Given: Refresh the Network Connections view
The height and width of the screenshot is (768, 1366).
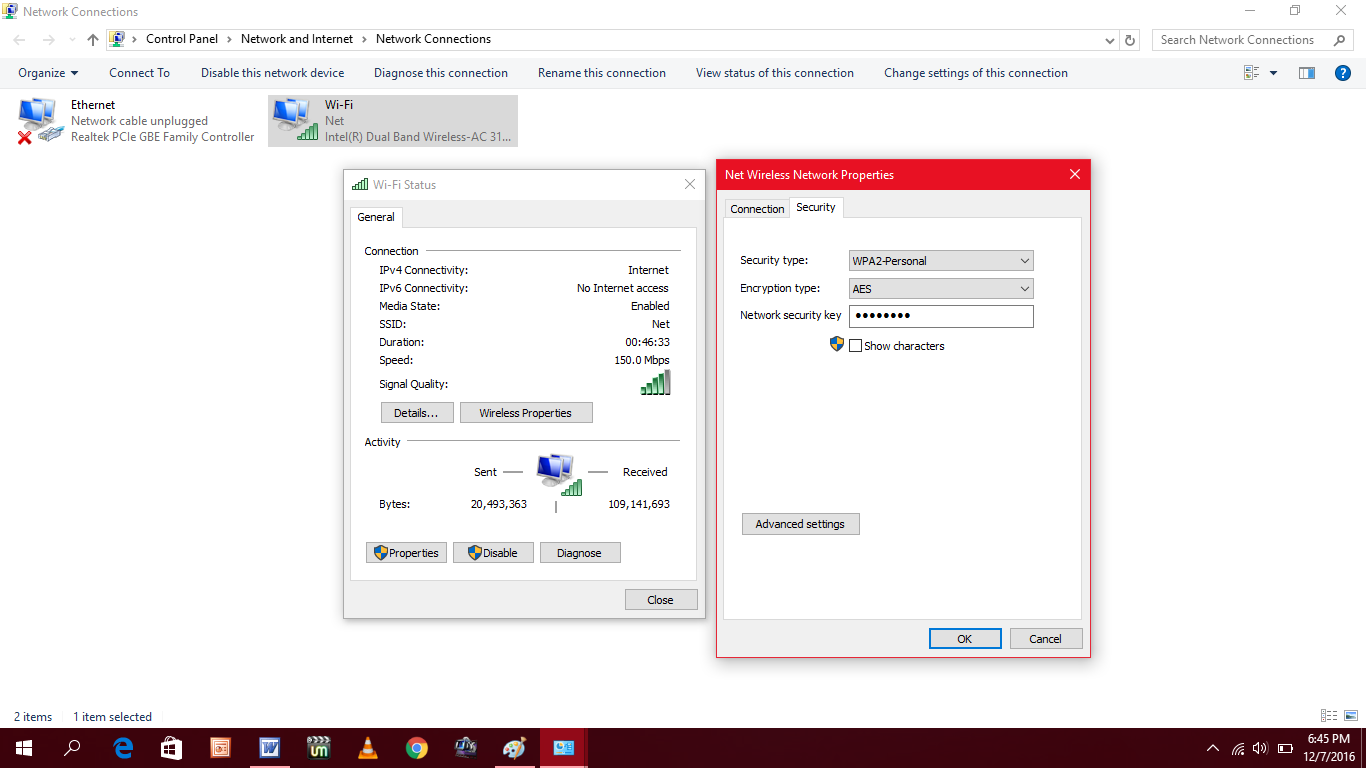Looking at the screenshot, I should (x=1129, y=39).
